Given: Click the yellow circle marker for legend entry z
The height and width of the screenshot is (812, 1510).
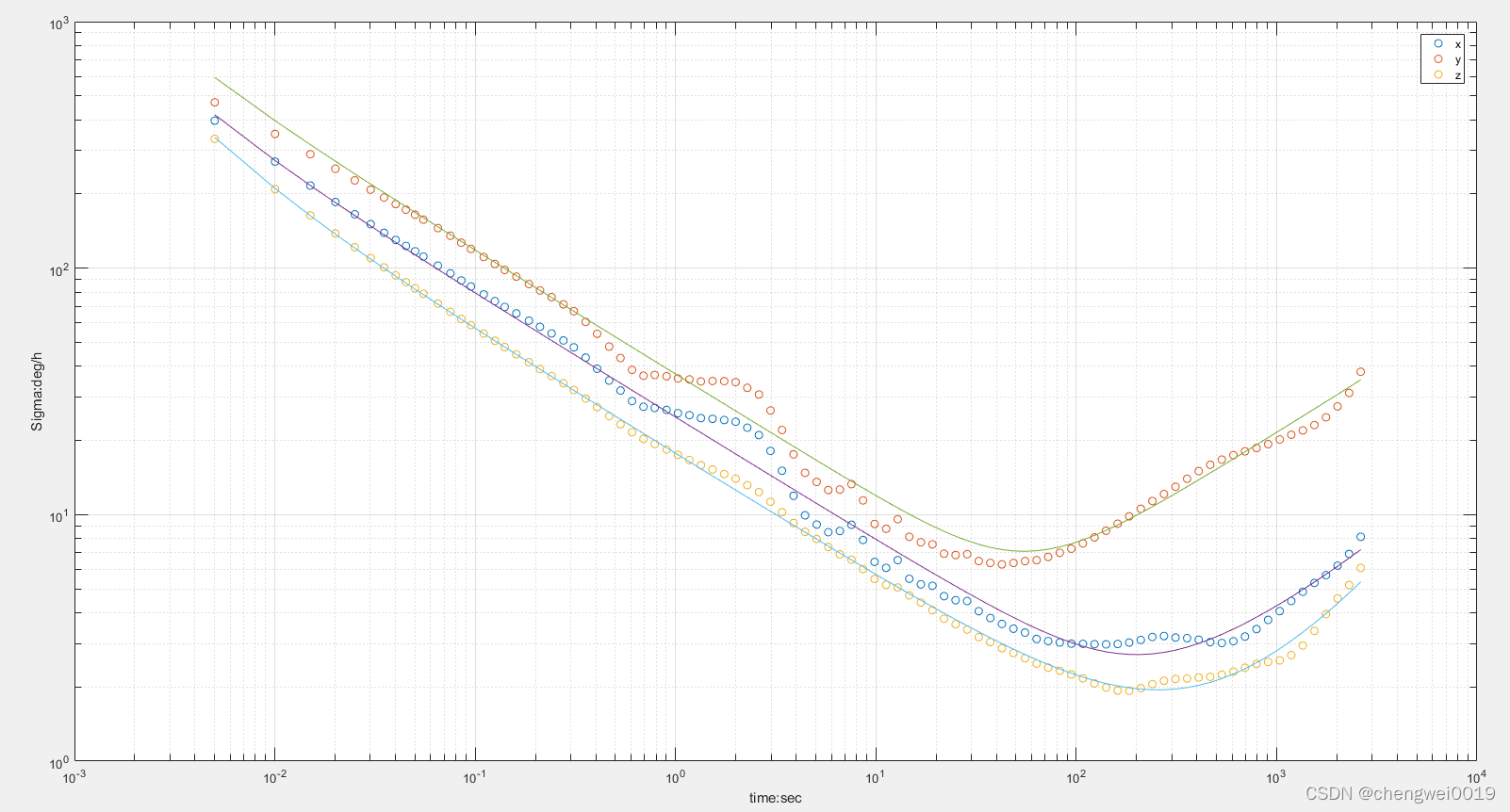Looking at the screenshot, I should coord(1438,74).
